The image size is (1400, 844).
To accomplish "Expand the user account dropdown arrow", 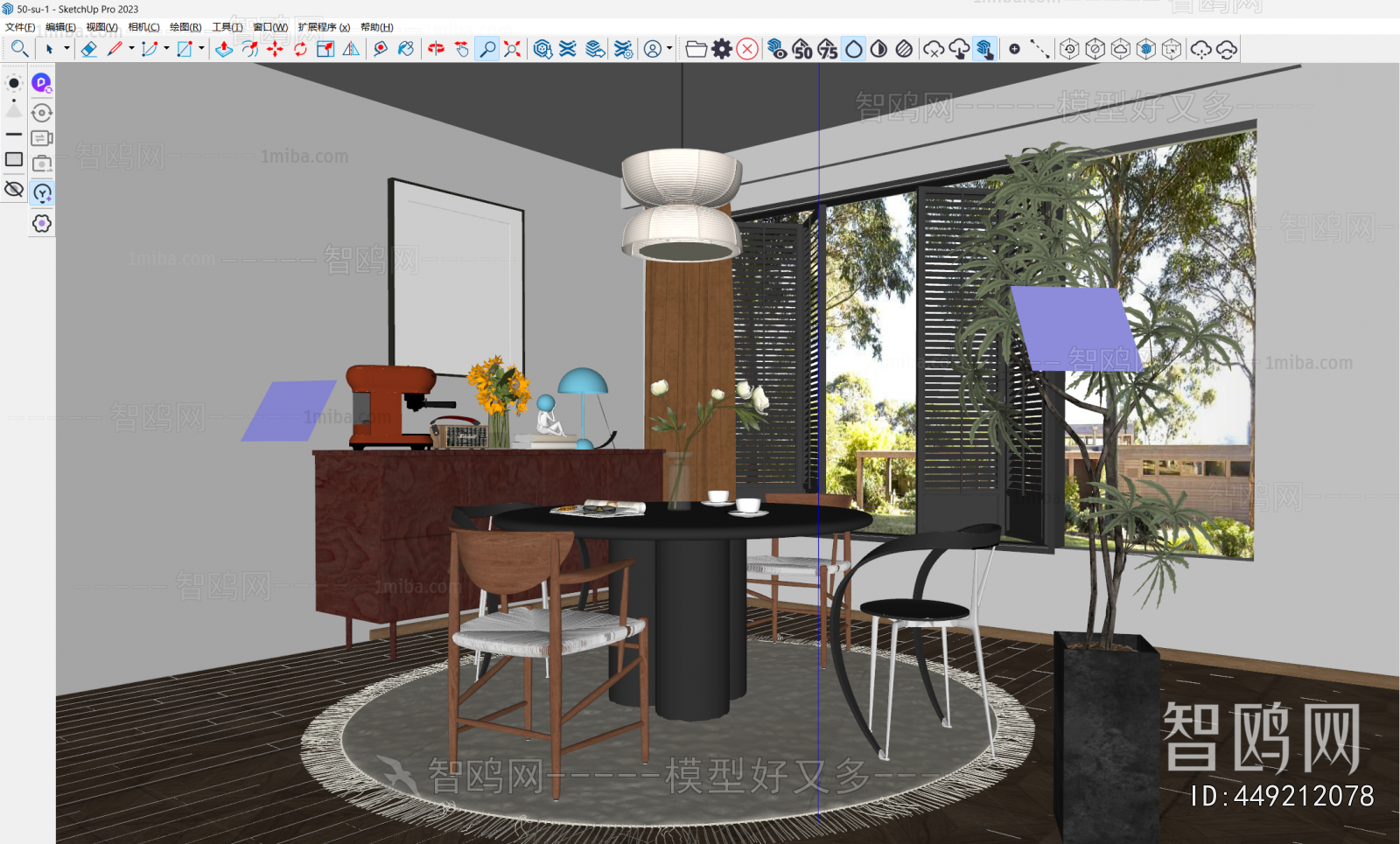I will coord(669,48).
